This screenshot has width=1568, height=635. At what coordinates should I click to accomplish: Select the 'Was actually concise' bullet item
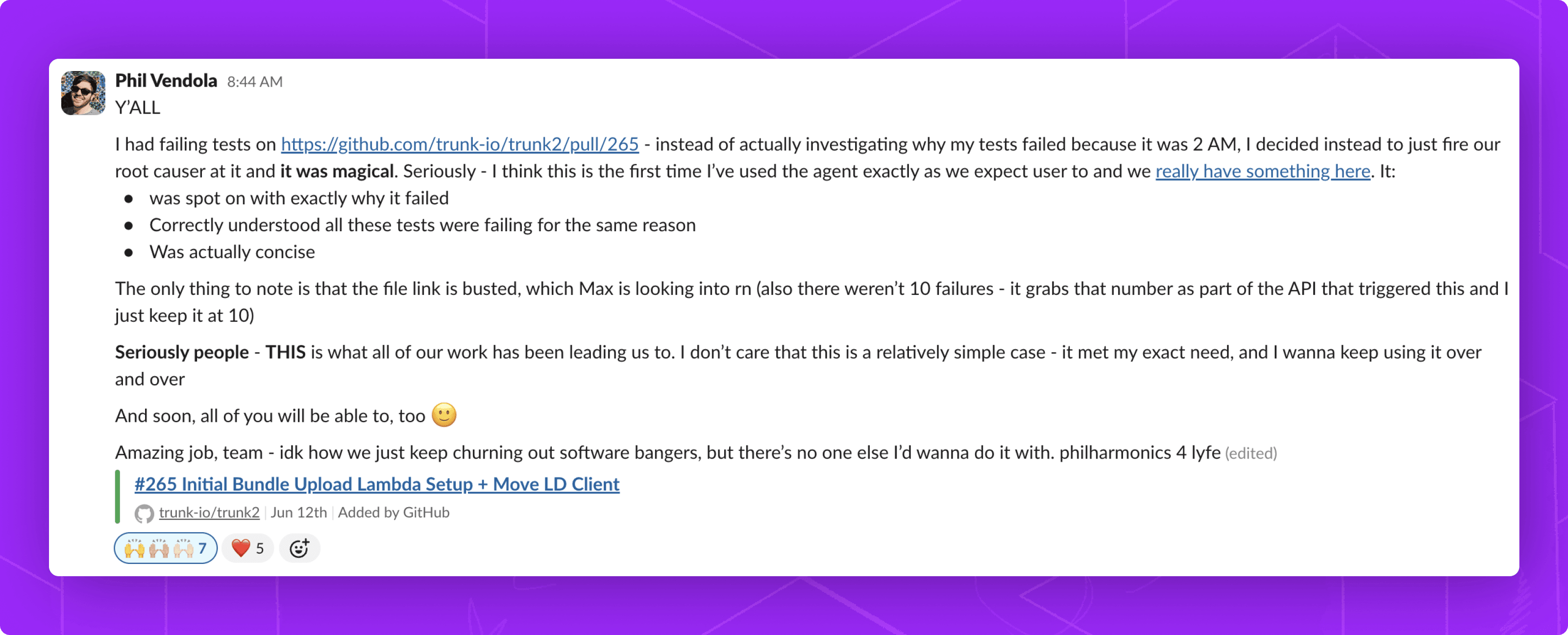(232, 252)
